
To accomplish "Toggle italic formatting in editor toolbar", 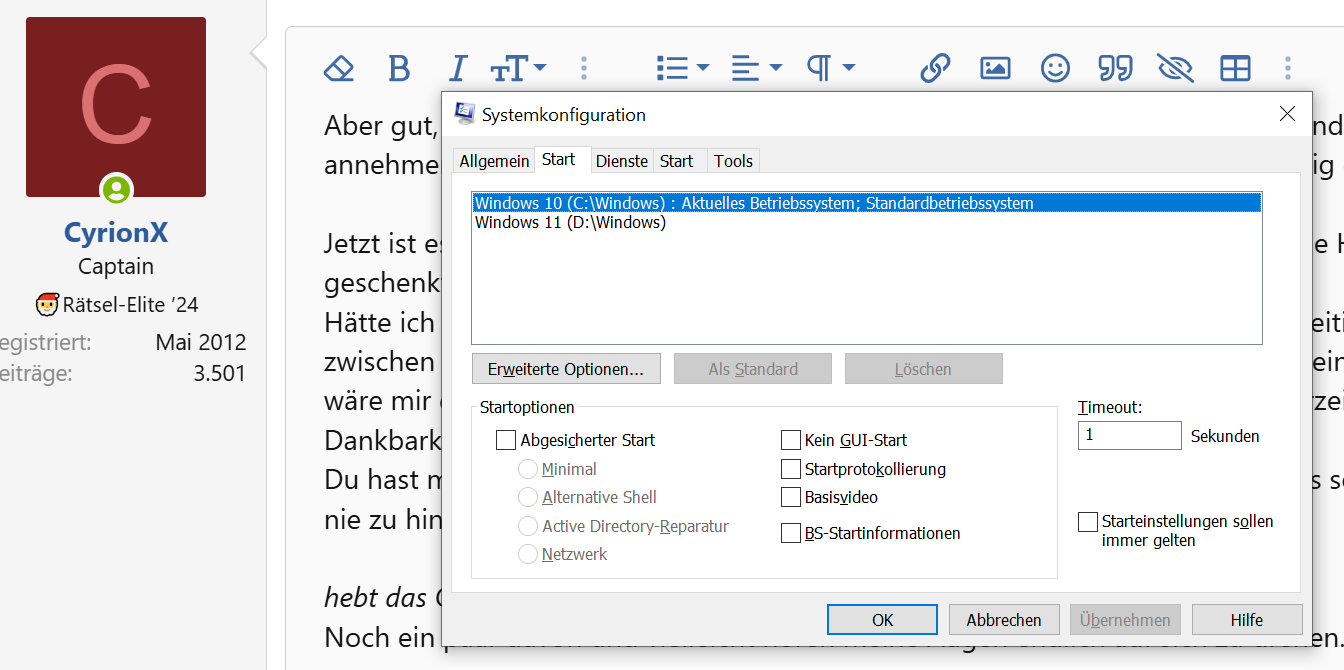I will (x=457, y=68).
